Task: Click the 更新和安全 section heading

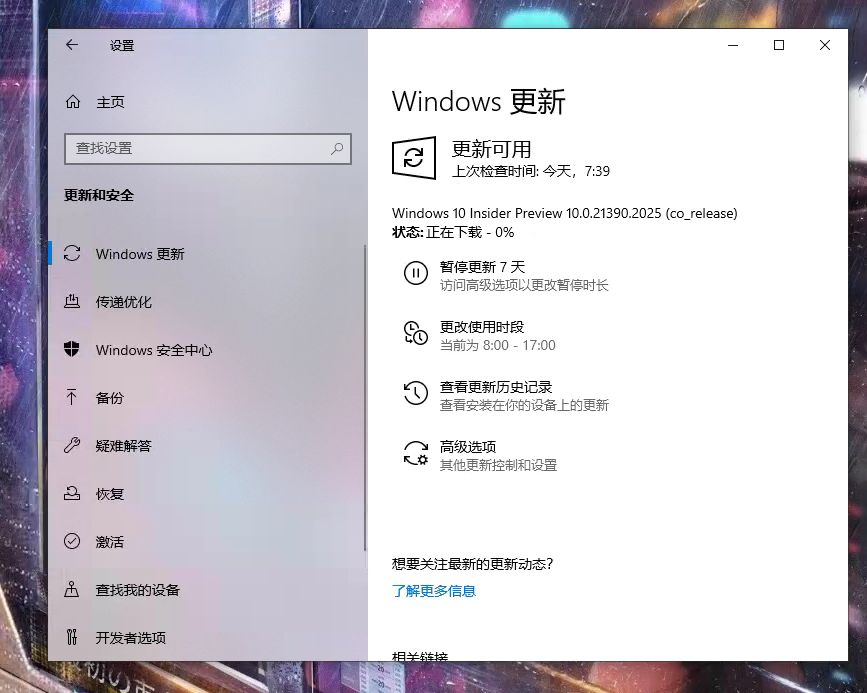Action: click(x=99, y=195)
